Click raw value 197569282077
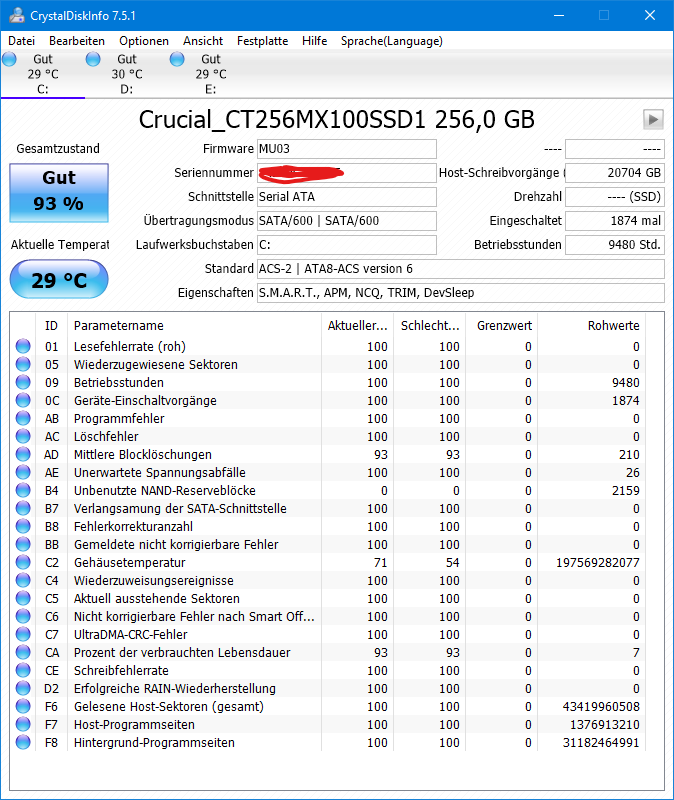The width and height of the screenshot is (674, 800). point(597,563)
